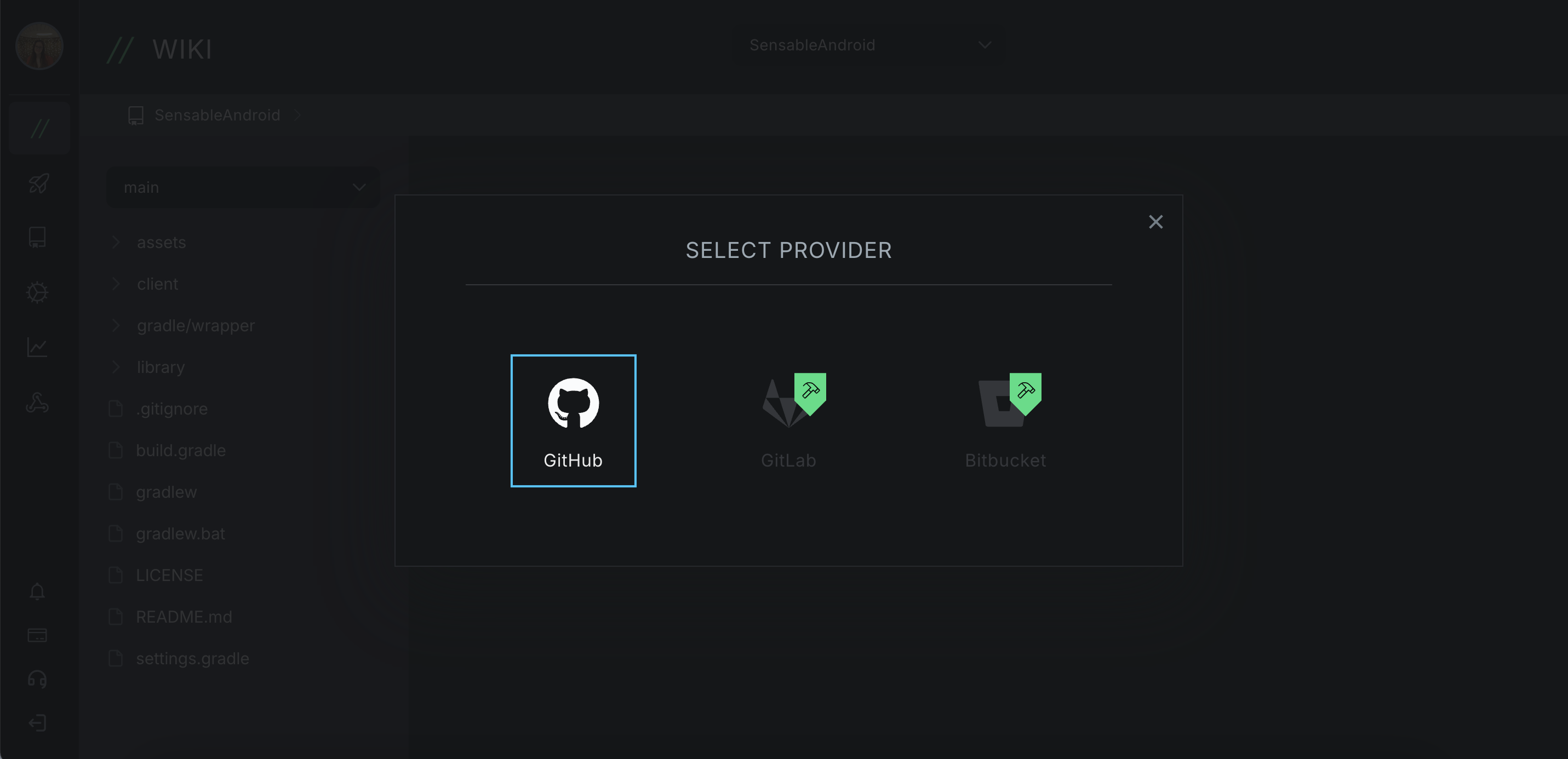Close the Select Provider dialog
Image resolution: width=1568 pixels, height=759 pixels.
pyautogui.click(x=1155, y=221)
